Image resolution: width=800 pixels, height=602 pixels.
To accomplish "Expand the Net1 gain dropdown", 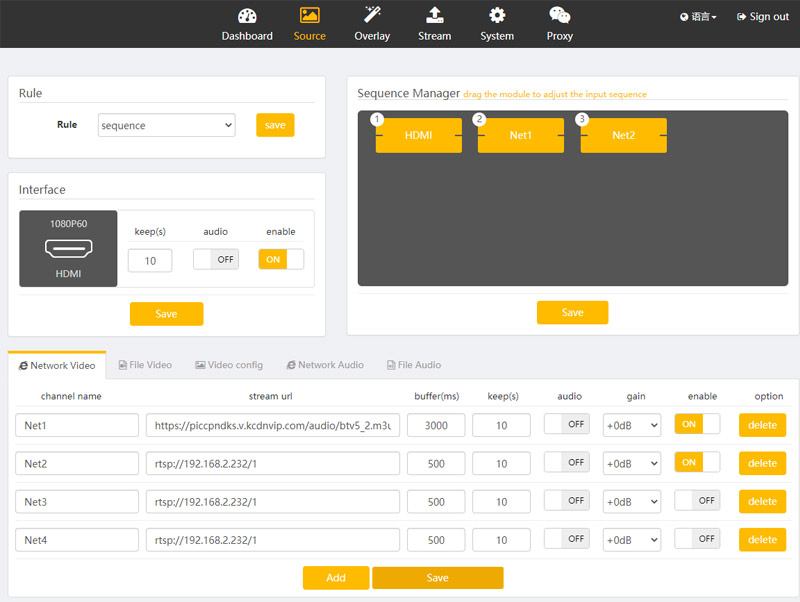I will coord(631,425).
